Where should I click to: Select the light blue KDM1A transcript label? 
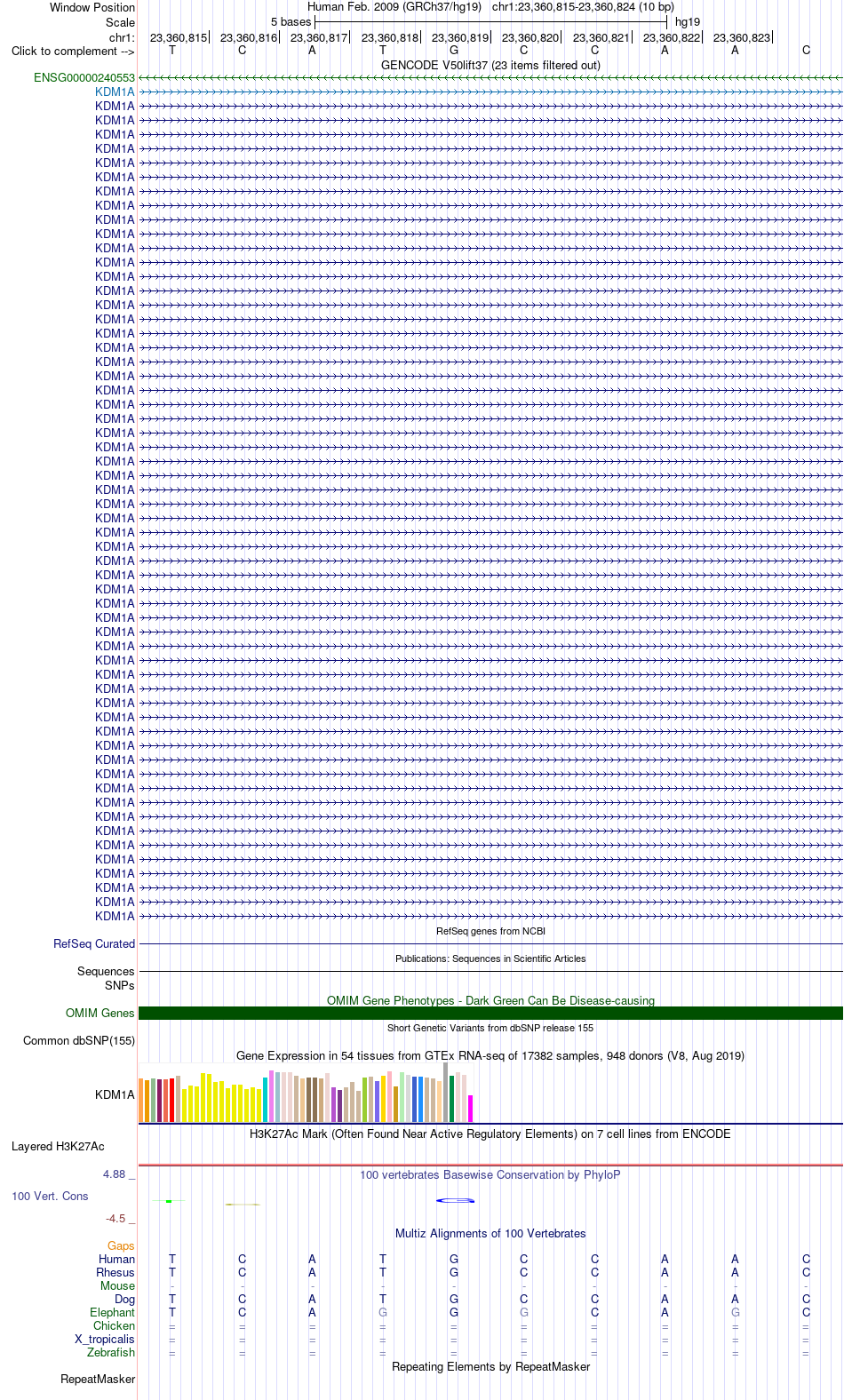pos(115,92)
